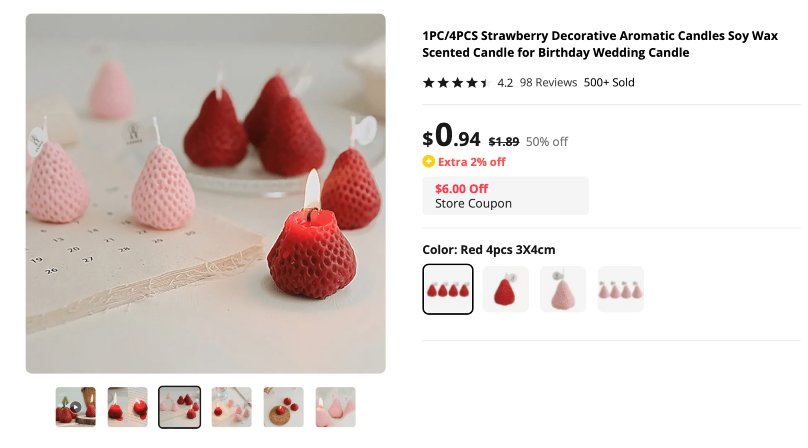Click the main strawberry candle product image
Viewport: 808px width, 448px height.
[205, 193]
